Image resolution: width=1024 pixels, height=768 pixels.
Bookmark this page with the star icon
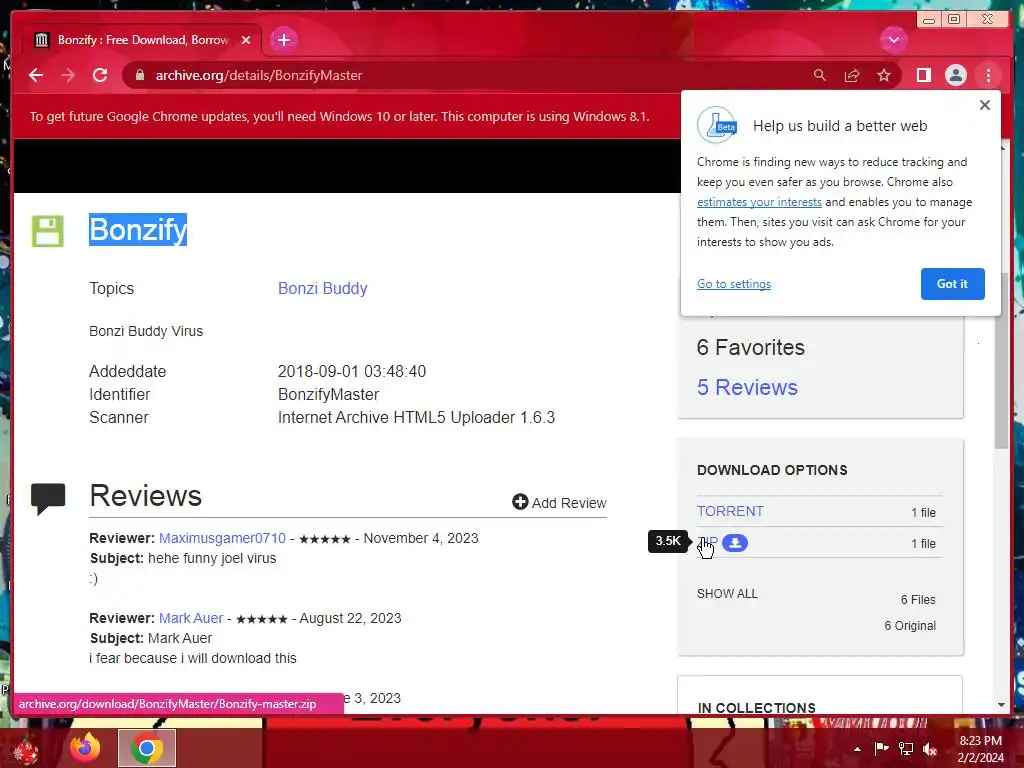[x=884, y=75]
